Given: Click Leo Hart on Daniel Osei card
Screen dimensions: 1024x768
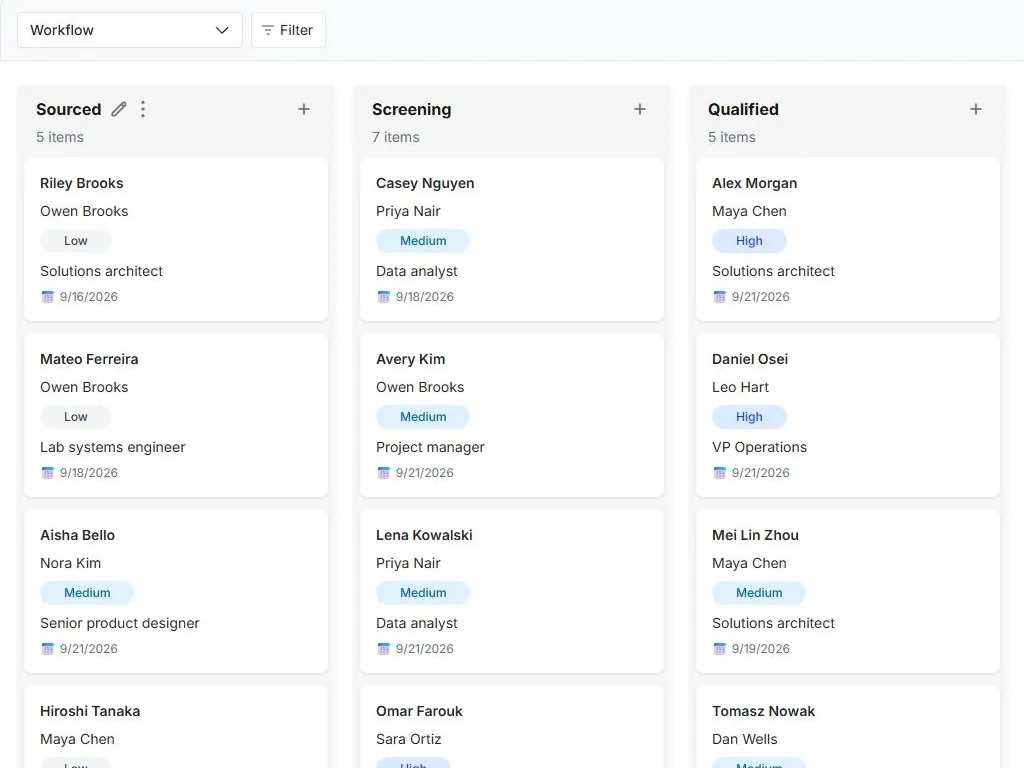Looking at the screenshot, I should click(x=741, y=387).
